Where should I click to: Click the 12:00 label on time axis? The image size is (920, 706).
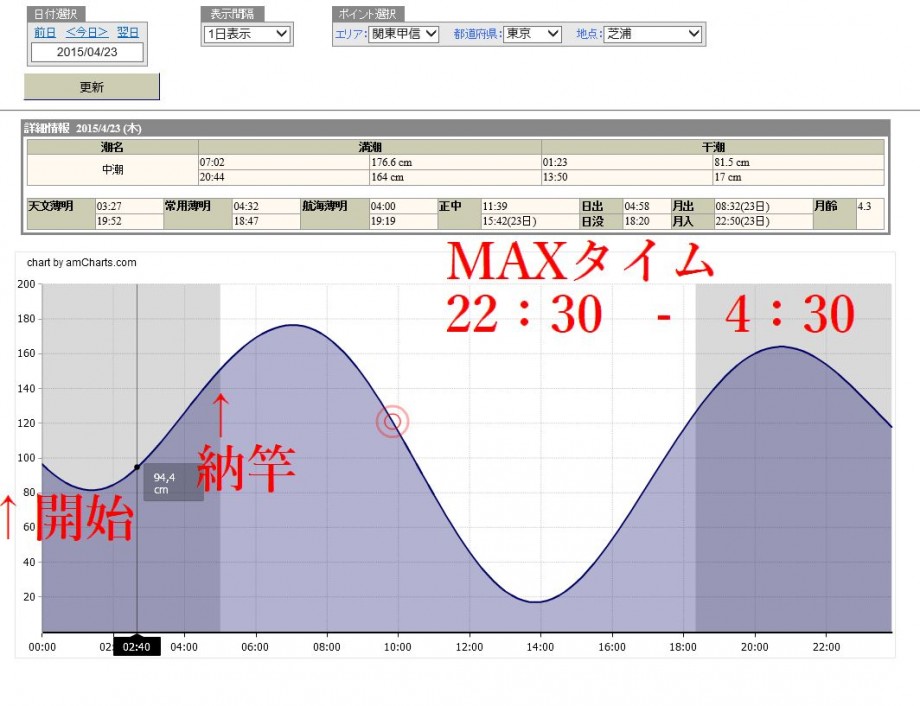tap(469, 647)
